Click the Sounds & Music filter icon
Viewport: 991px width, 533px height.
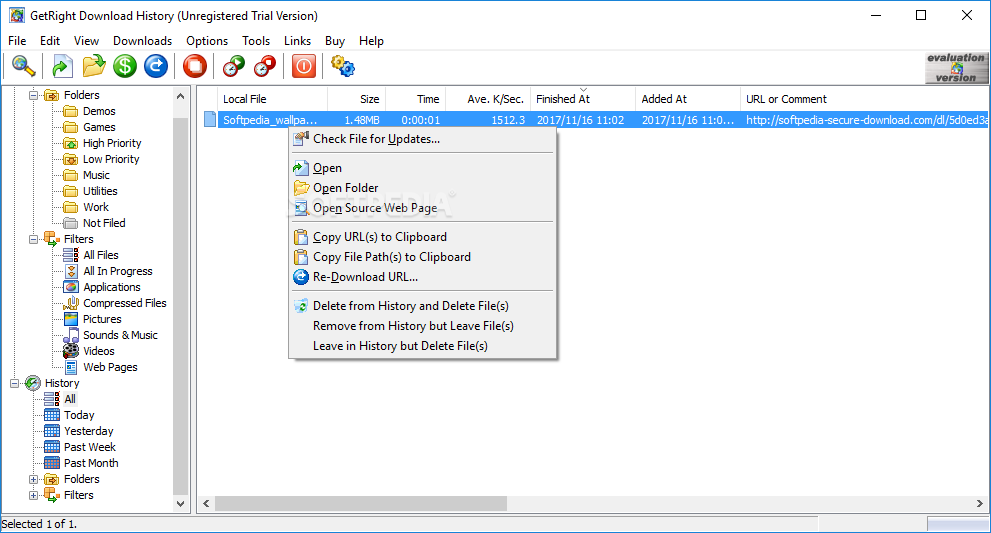pyautogui.click(x=71, y=335)
